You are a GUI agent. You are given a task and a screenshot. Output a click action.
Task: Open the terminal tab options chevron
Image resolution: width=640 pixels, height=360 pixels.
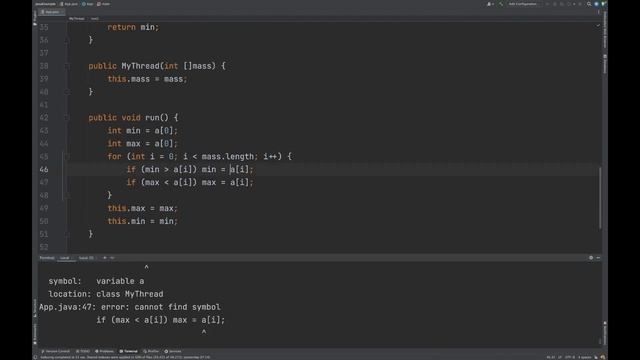coord(112,258)
